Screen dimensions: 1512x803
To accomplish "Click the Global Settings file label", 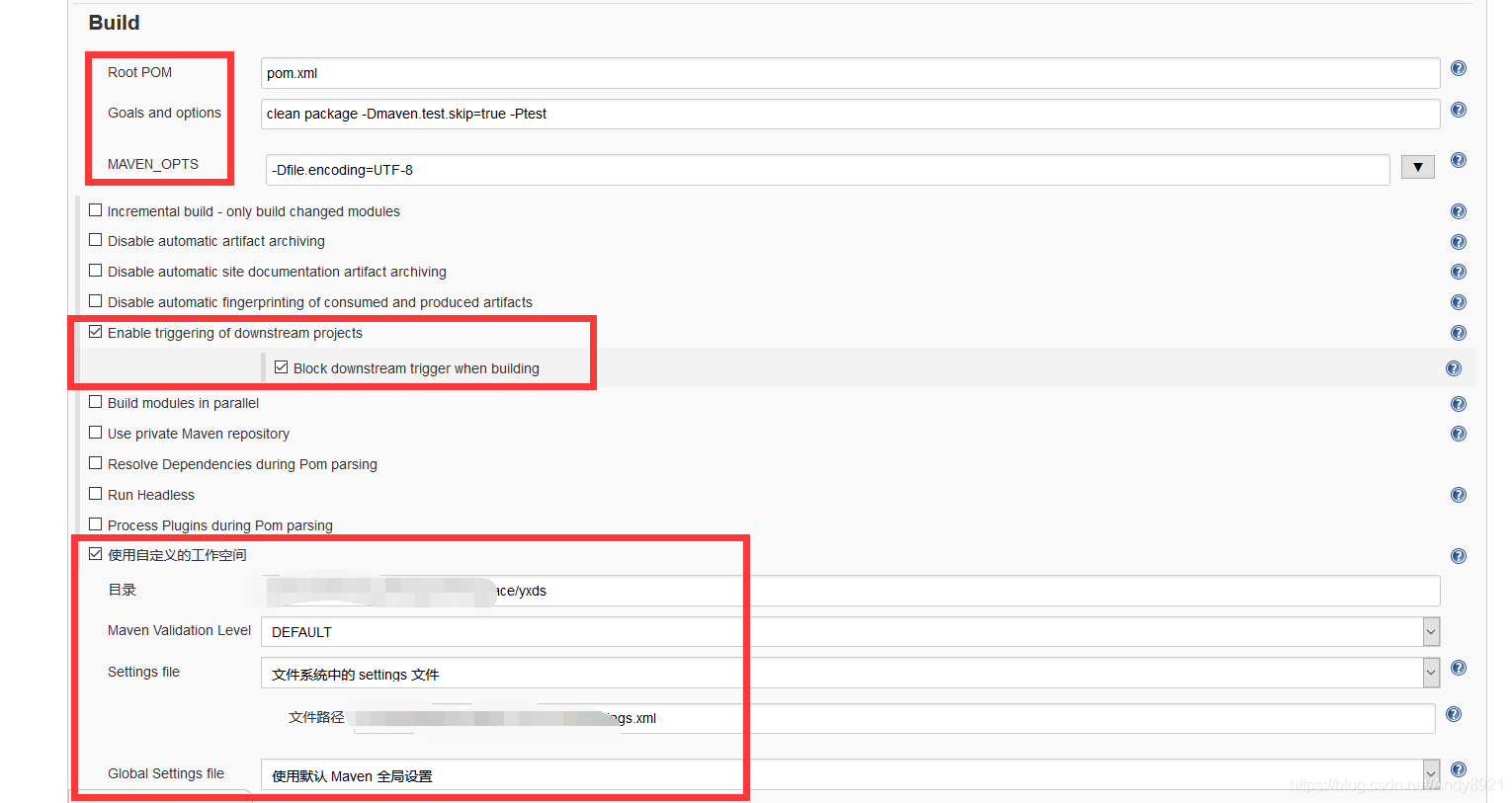I will click(x=166, y=773).
